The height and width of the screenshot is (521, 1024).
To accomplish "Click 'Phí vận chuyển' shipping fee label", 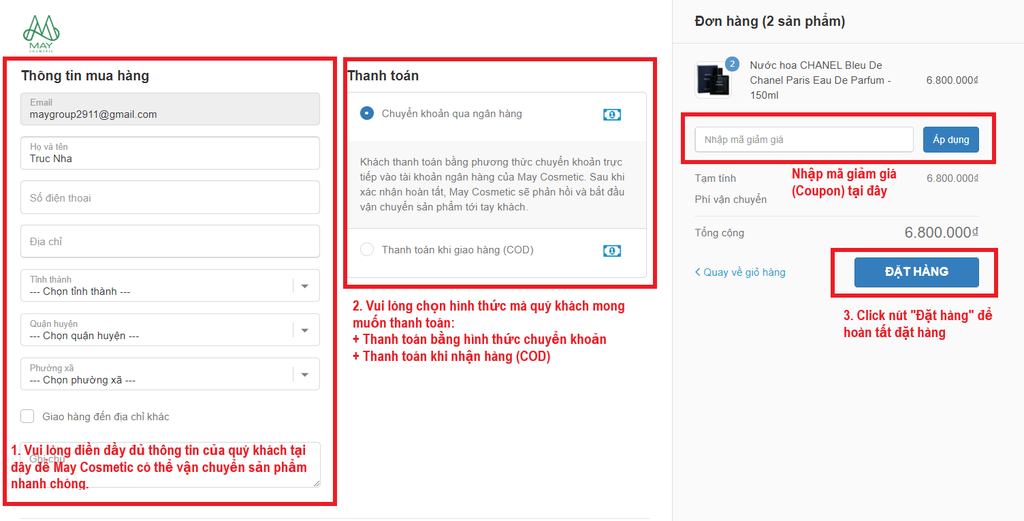I will pos(731,199).
